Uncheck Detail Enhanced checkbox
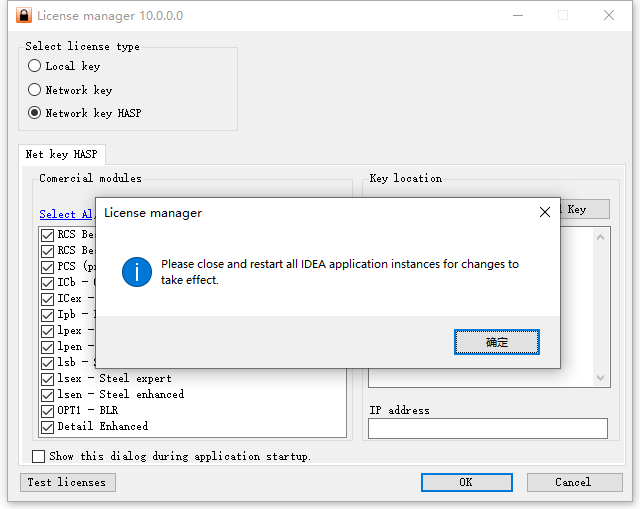The image size is (640, 509). point(47,427)
